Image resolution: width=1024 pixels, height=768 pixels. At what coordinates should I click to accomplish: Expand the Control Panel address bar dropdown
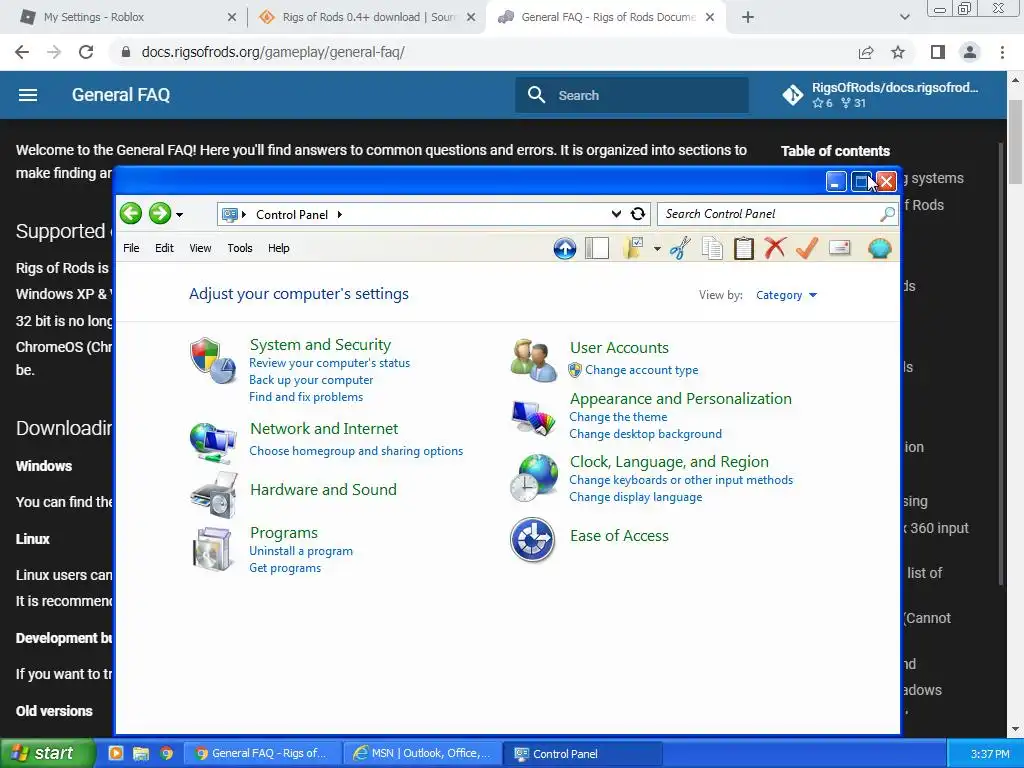(616, 214)
